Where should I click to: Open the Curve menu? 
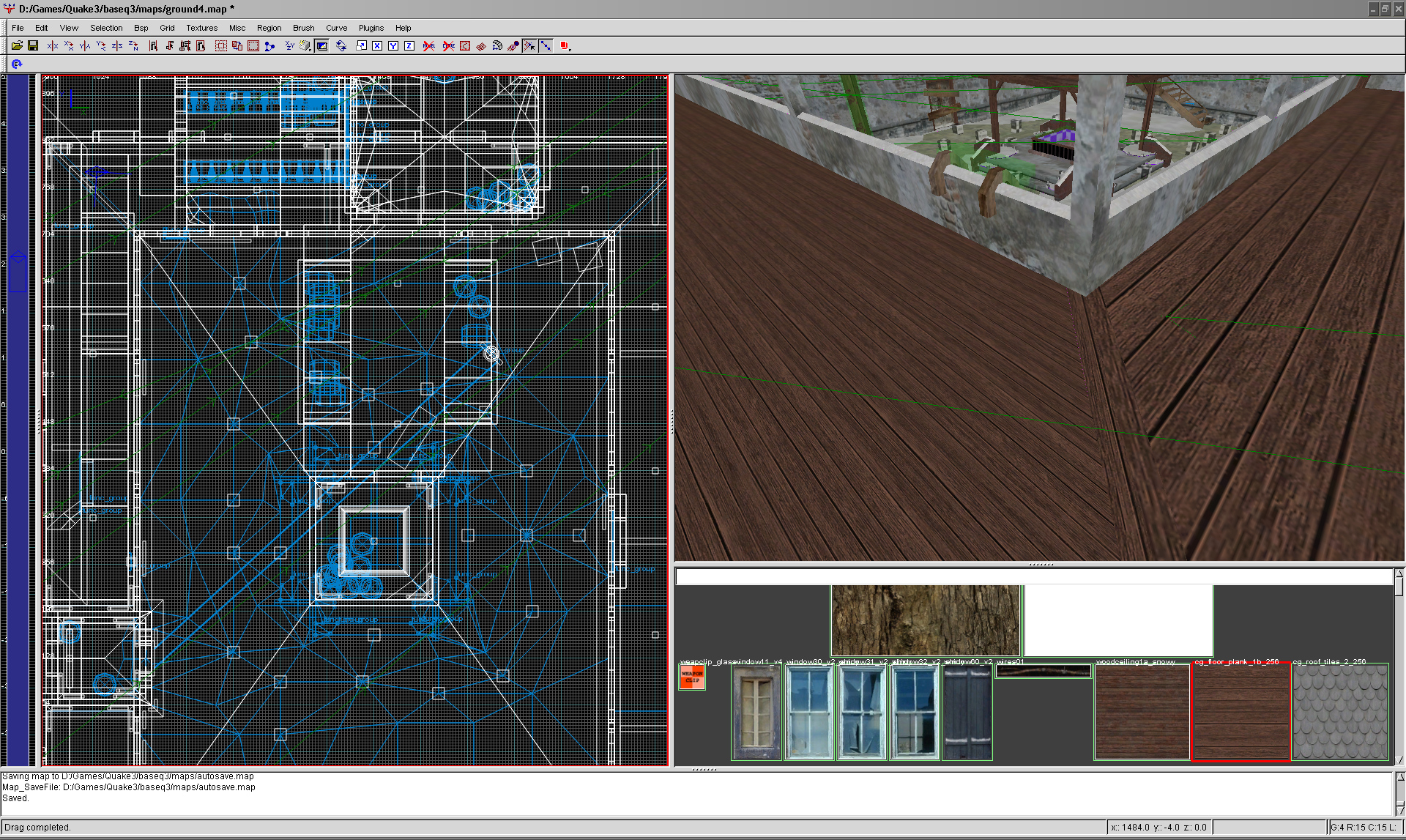coord(336,28)
